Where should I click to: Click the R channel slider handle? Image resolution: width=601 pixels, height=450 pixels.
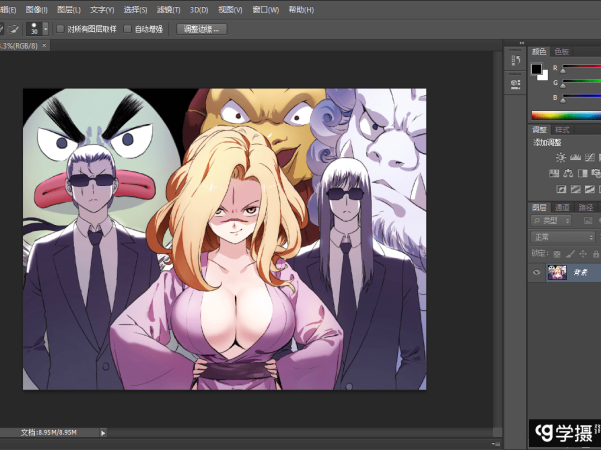(x=563, y=71)
